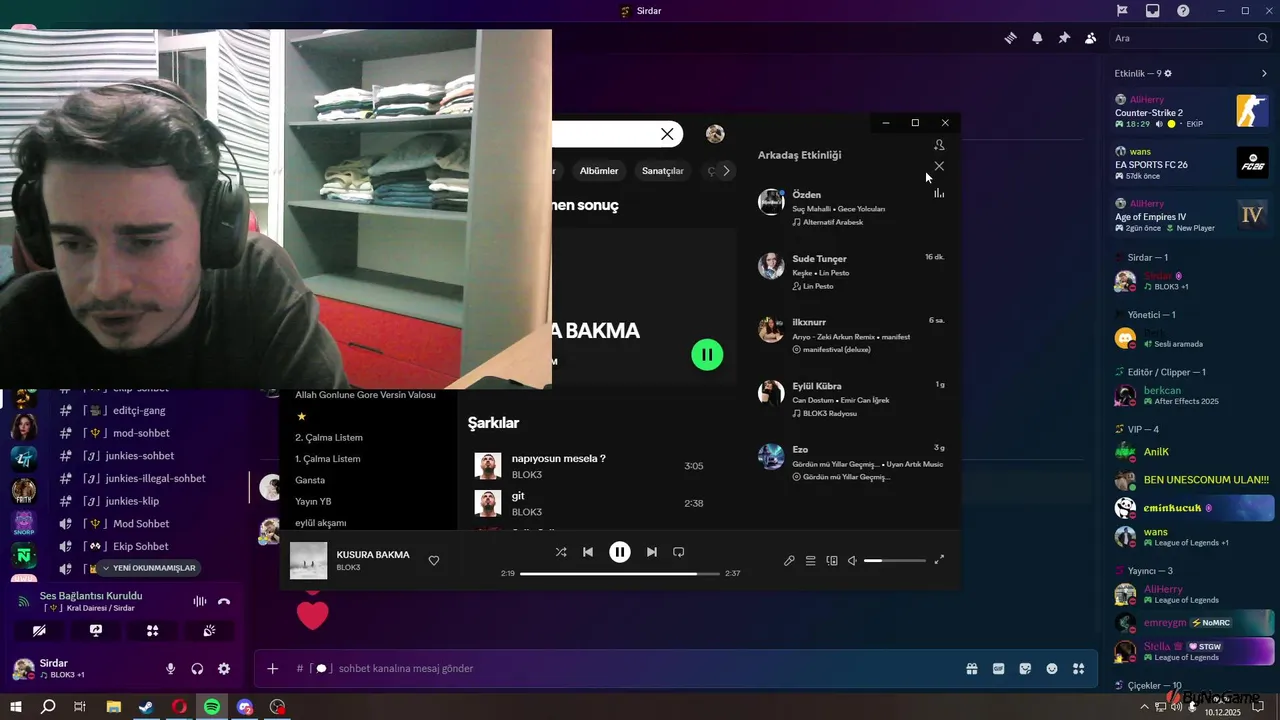Start an activity in Discord voice panel
1280x720 pixels.
point(152,631)
